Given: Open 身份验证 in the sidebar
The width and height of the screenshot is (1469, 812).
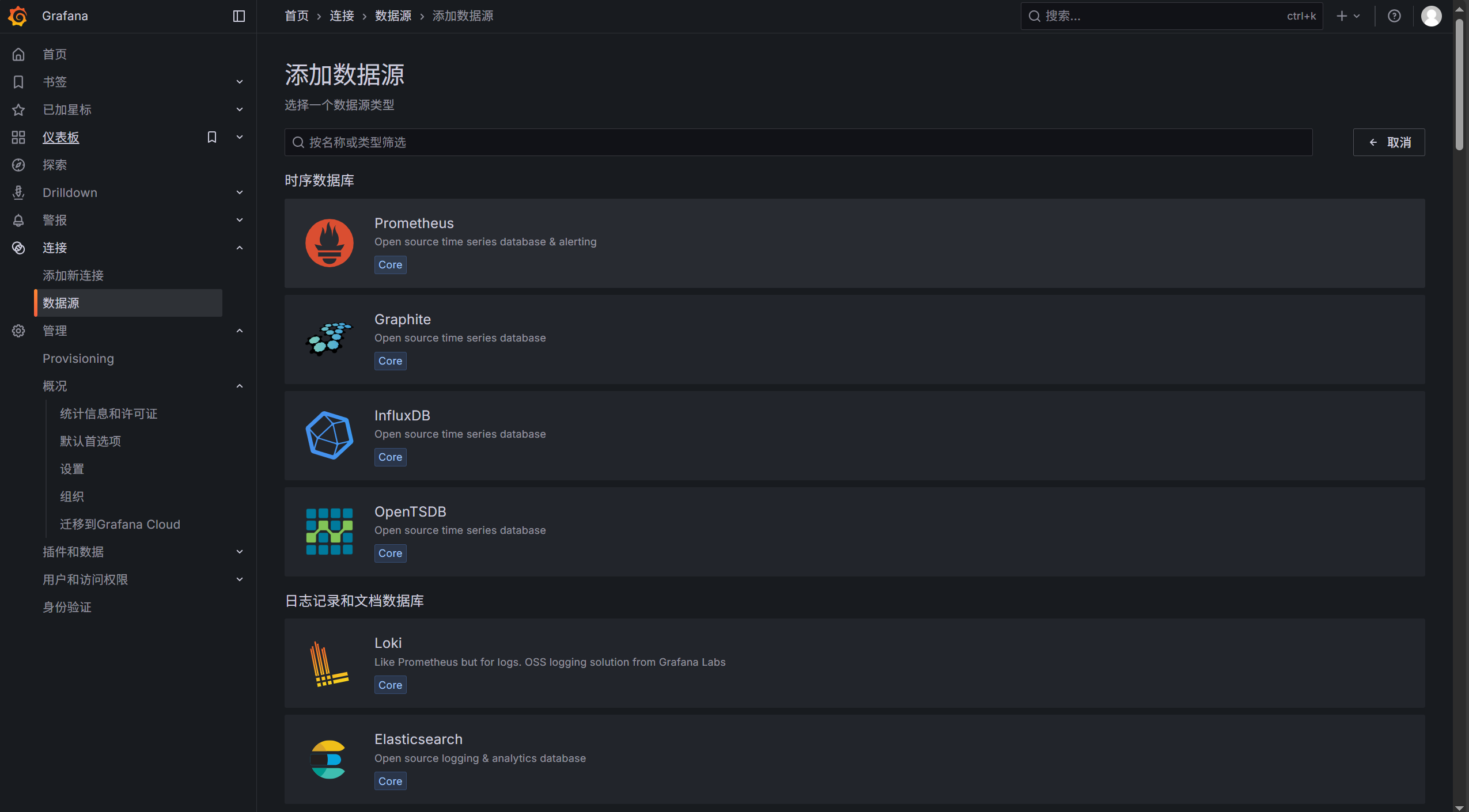Looking at the screenshot, I should click(x=67, y=607).
